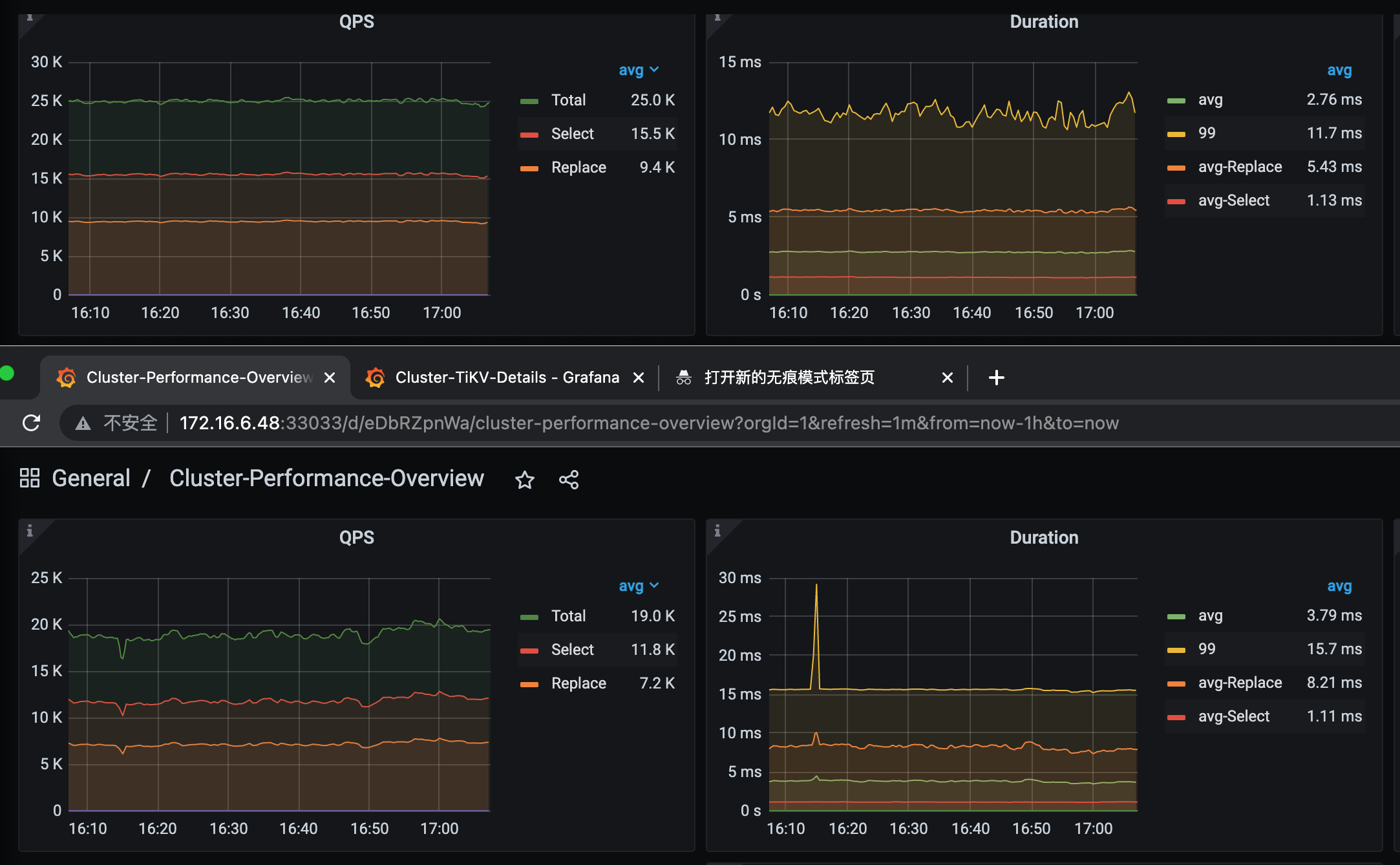This screenshot has height=865, width=1400.
Task: Click the share dashboard icon
Action: [x=569, y=480]
